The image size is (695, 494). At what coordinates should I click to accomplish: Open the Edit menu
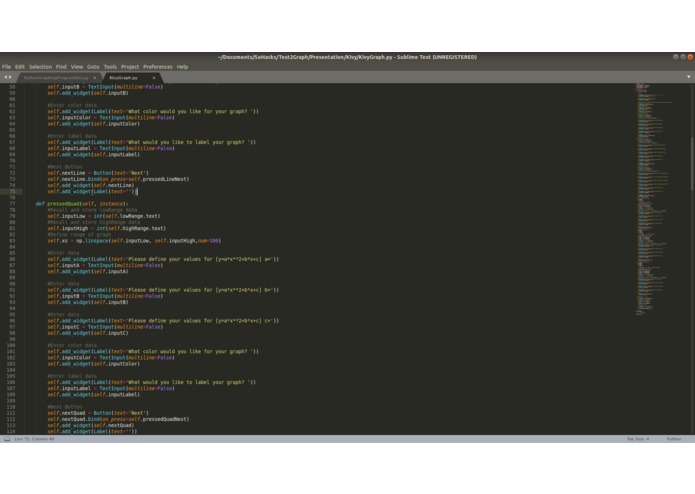[20, 67]
